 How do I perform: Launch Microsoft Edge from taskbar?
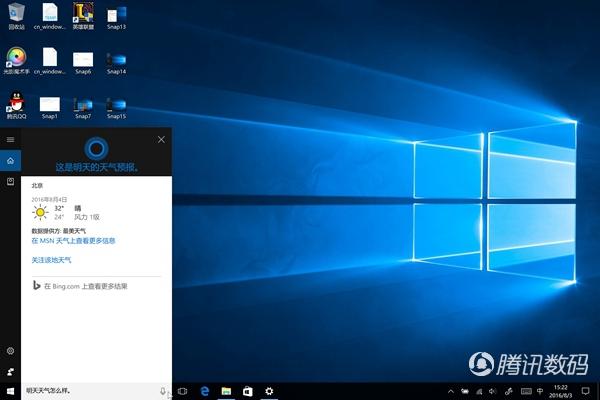pyautogui.click(x=205, y=391)
